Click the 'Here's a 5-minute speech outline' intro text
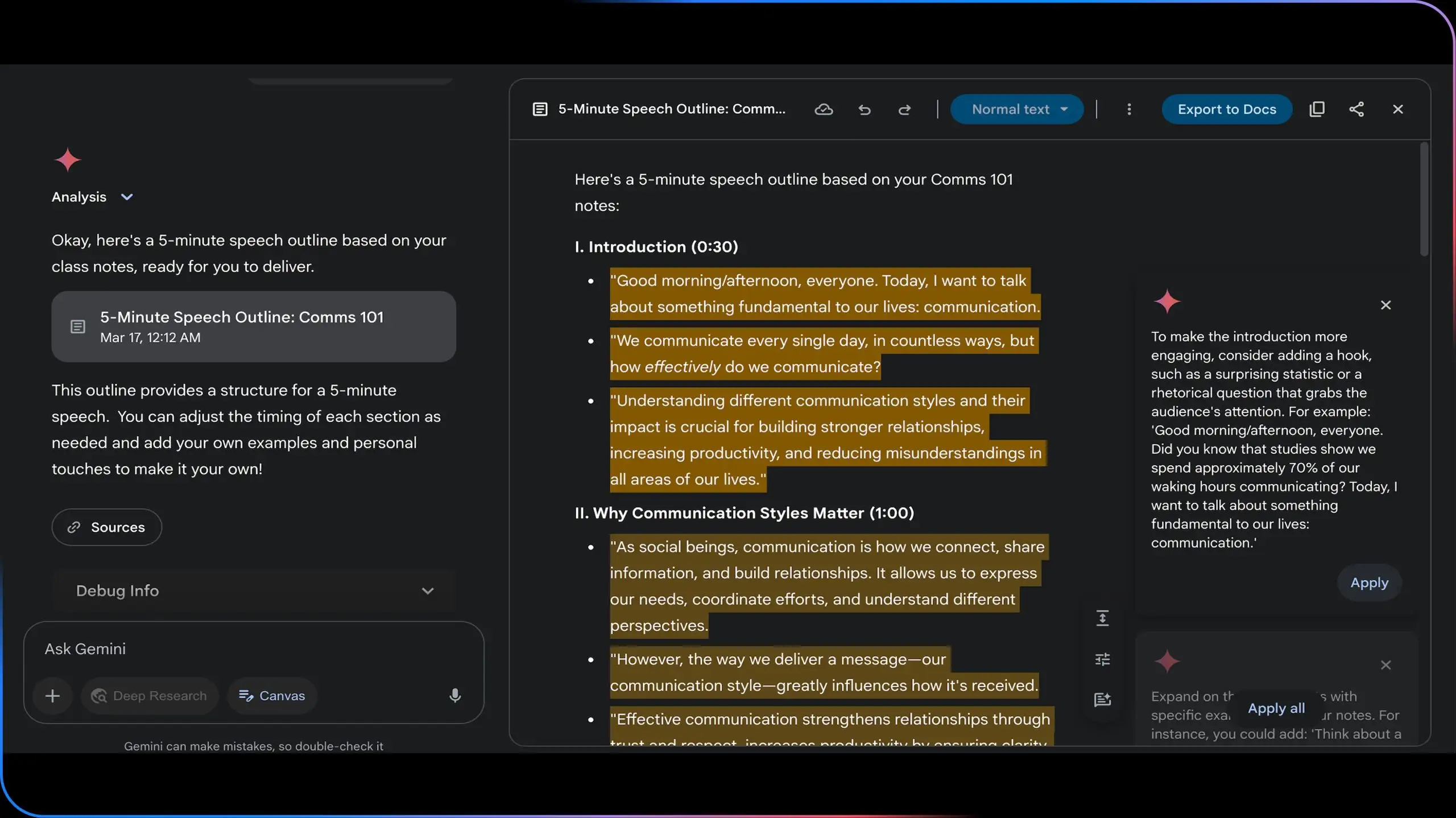1456x818 pixels. click(793, 192)
